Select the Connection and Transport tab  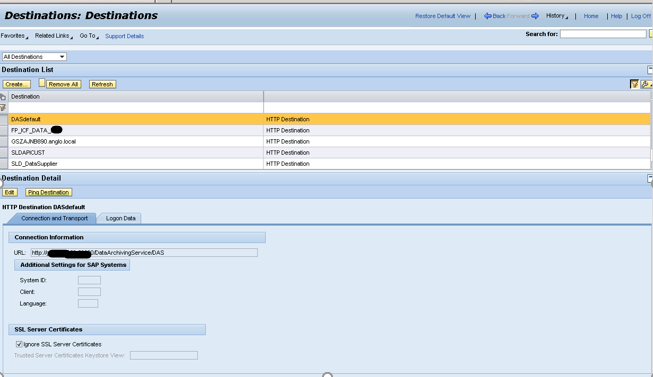point(54,218)
